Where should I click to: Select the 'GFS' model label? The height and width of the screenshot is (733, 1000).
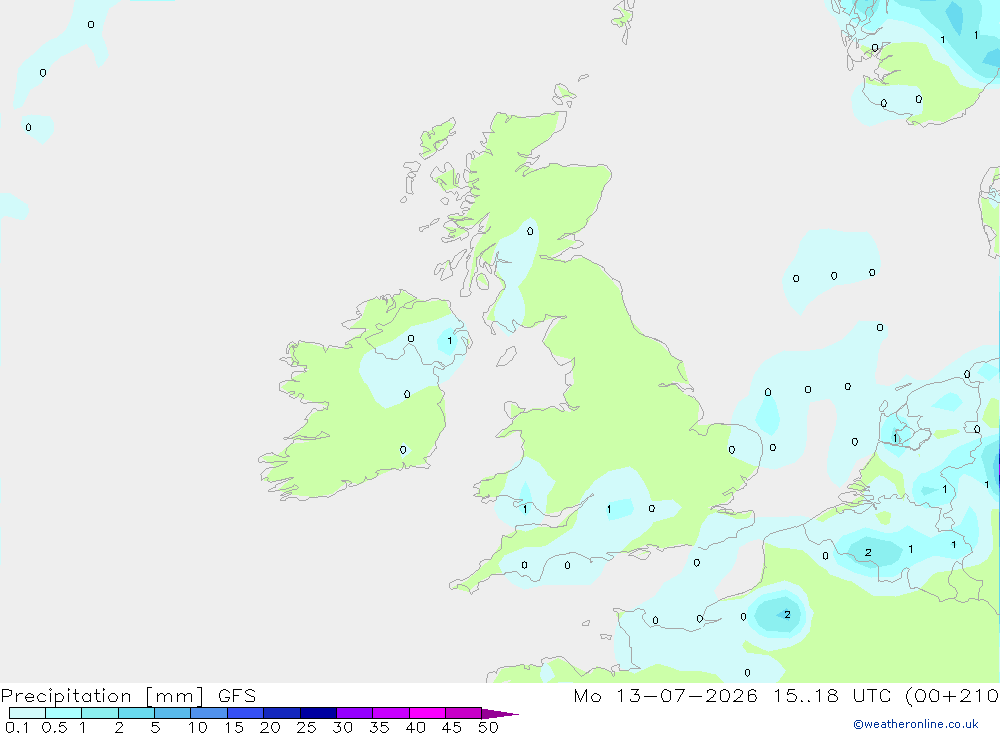(237, 695)
